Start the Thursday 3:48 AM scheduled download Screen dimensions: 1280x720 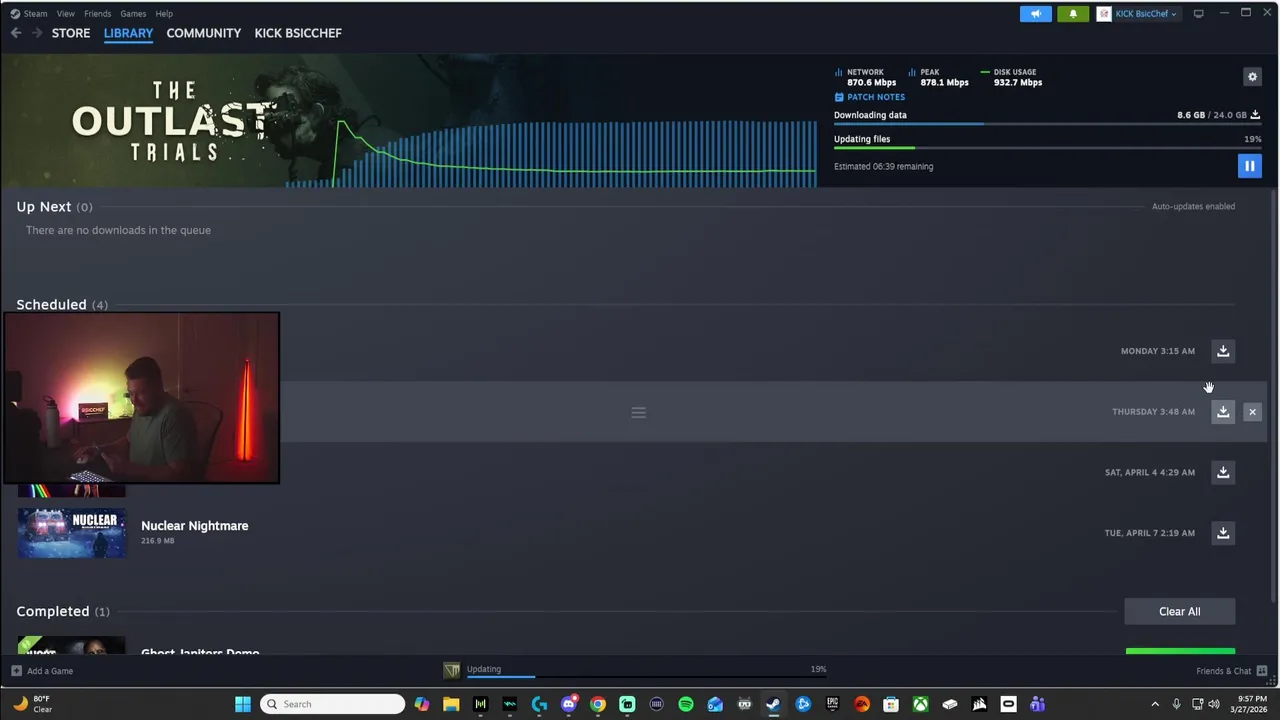pos(1223,412)
